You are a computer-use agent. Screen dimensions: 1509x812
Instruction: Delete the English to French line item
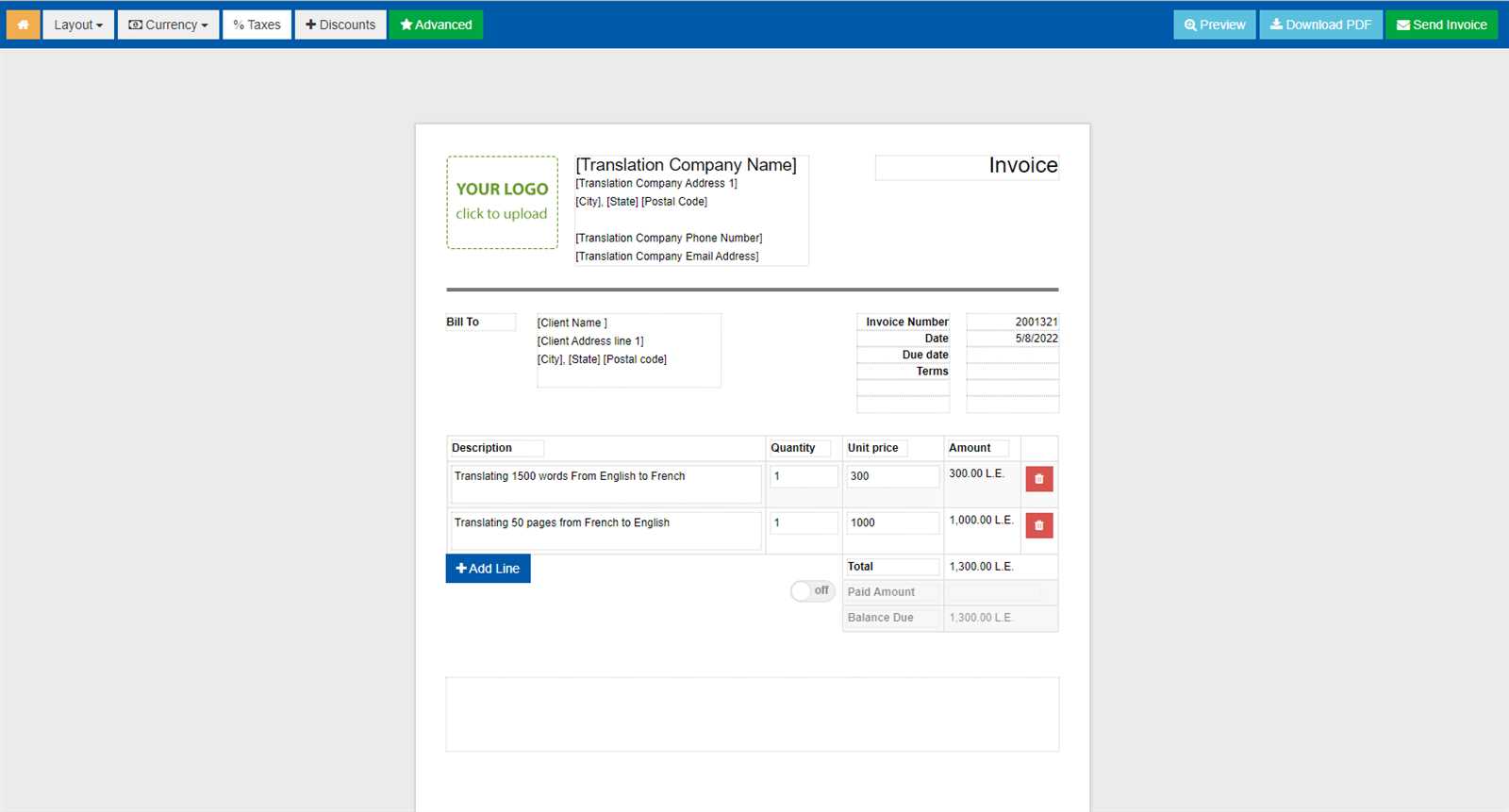pos(1039,479)
